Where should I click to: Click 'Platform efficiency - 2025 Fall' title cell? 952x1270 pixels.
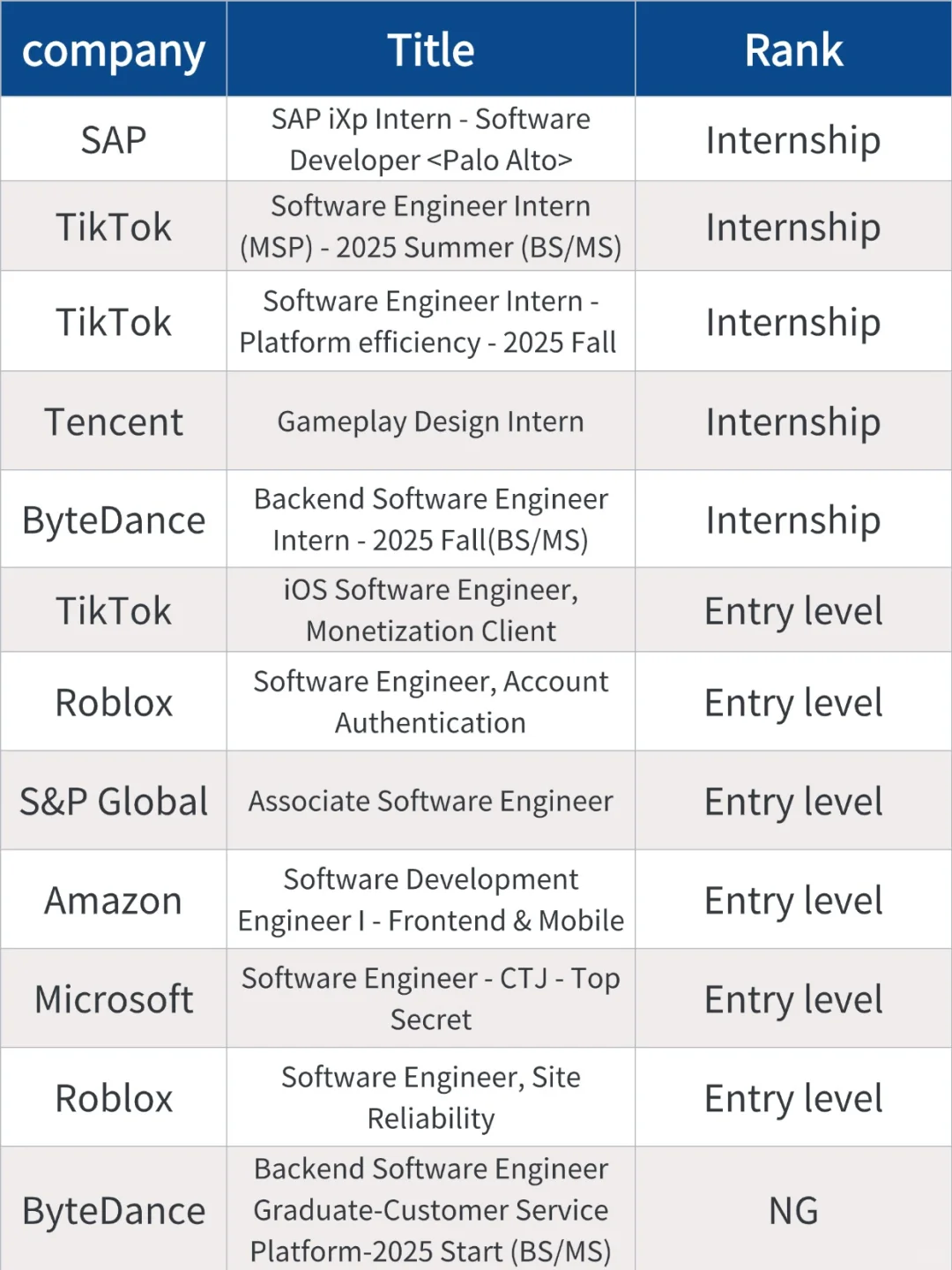pyautogui.click(x=431, y=322)
